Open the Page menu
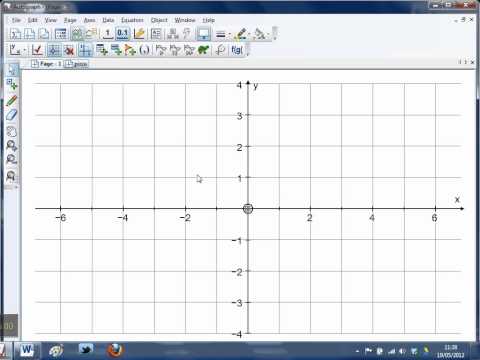The width and height of the screenshot is (480, 360). click(x=70, y=20)
